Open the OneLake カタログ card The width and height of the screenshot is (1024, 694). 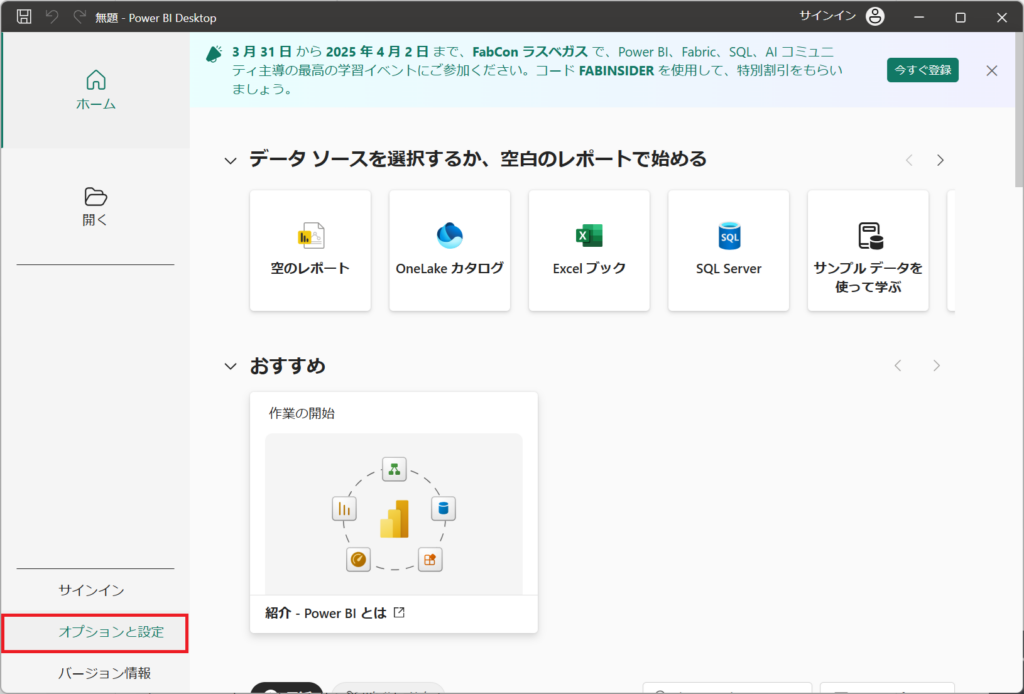(x=449, y=251)
